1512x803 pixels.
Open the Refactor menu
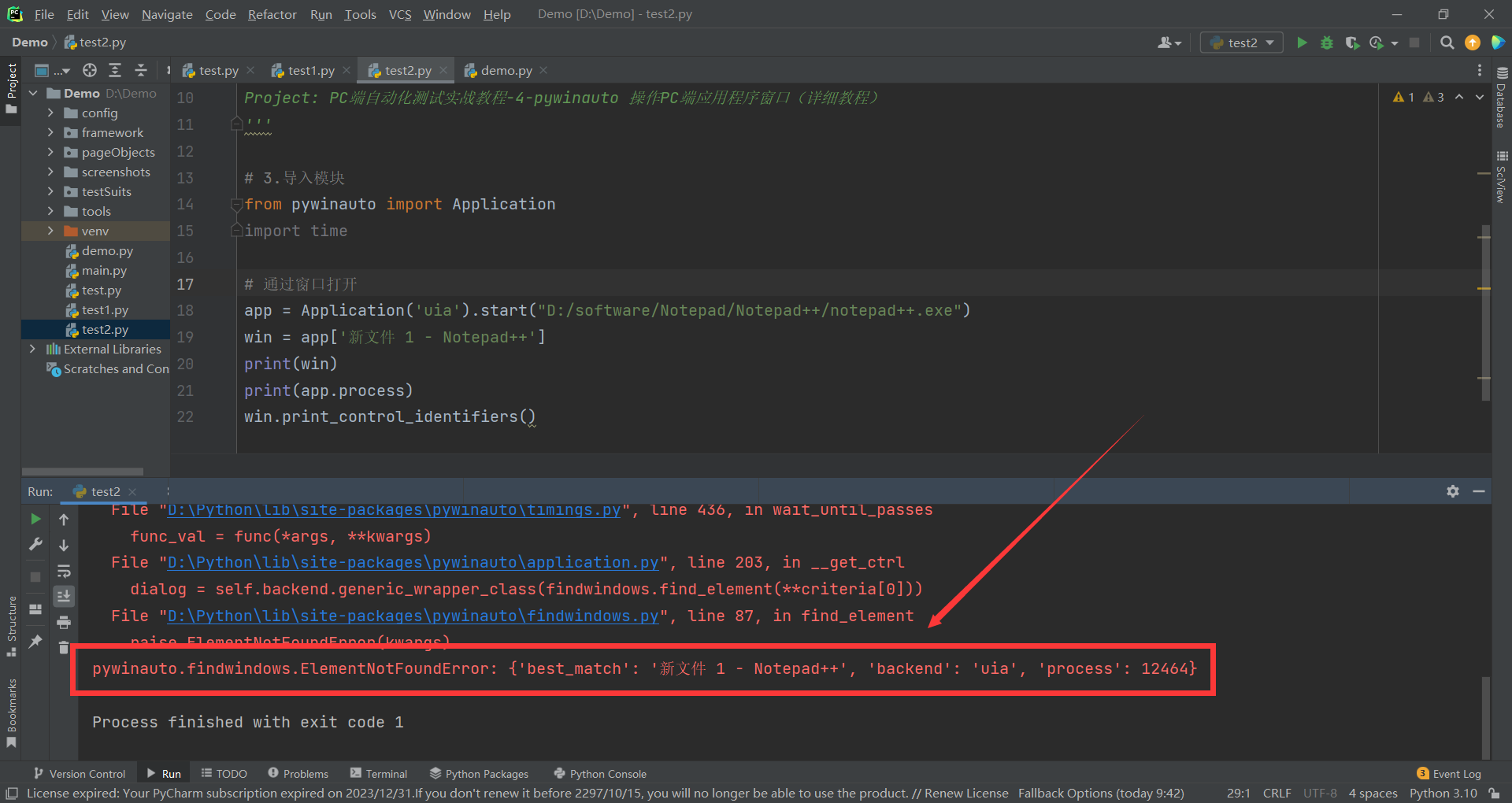[272, 14]
